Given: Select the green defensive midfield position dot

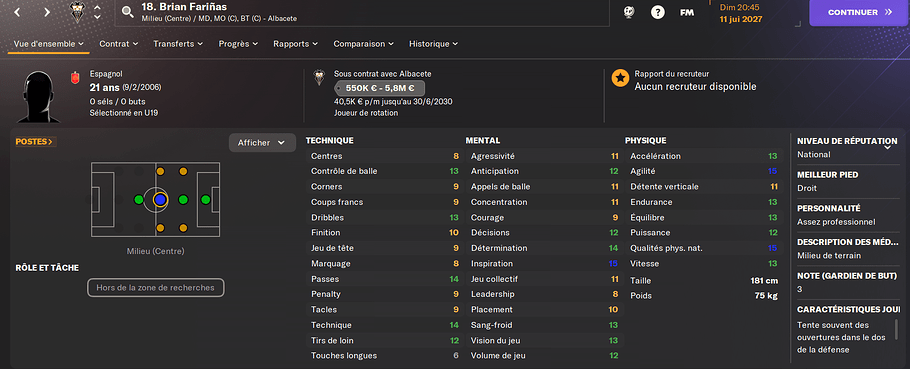Looking at the screenshot, I should (x=139, y=200).
